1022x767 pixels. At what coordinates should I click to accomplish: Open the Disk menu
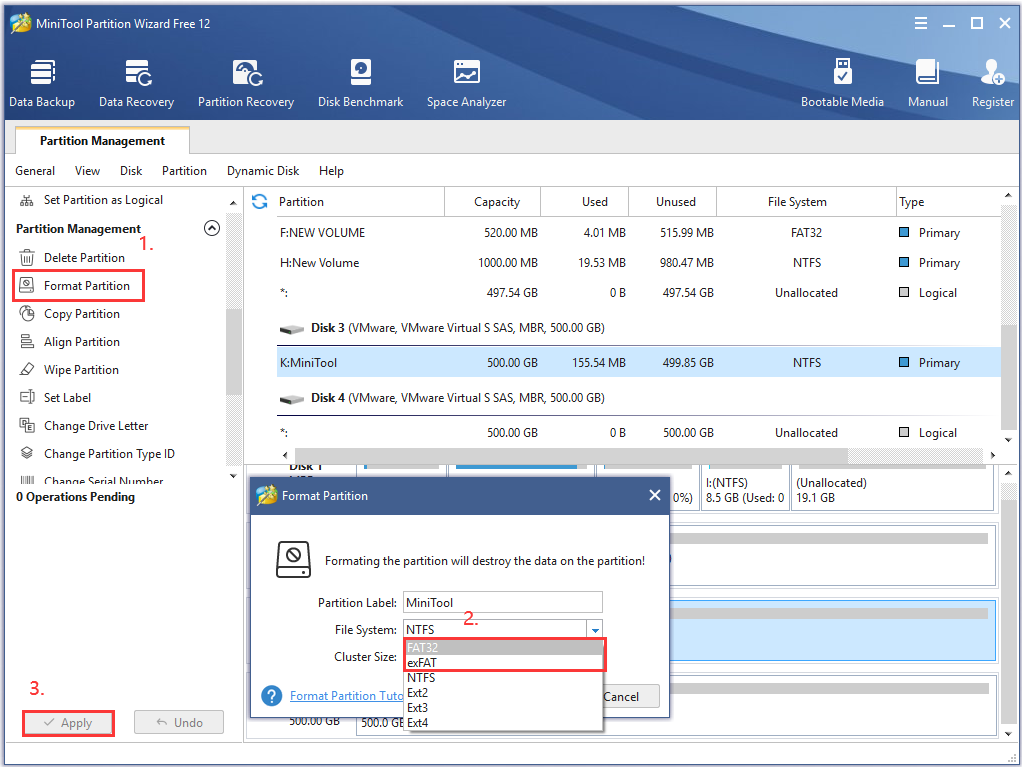pos(130,171)
